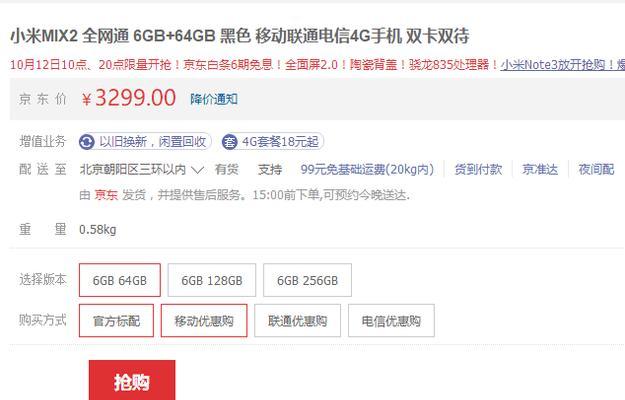The image size is (625, 400).
Task: Click the 货到付款 cash on delivery link
Action: 478,170
